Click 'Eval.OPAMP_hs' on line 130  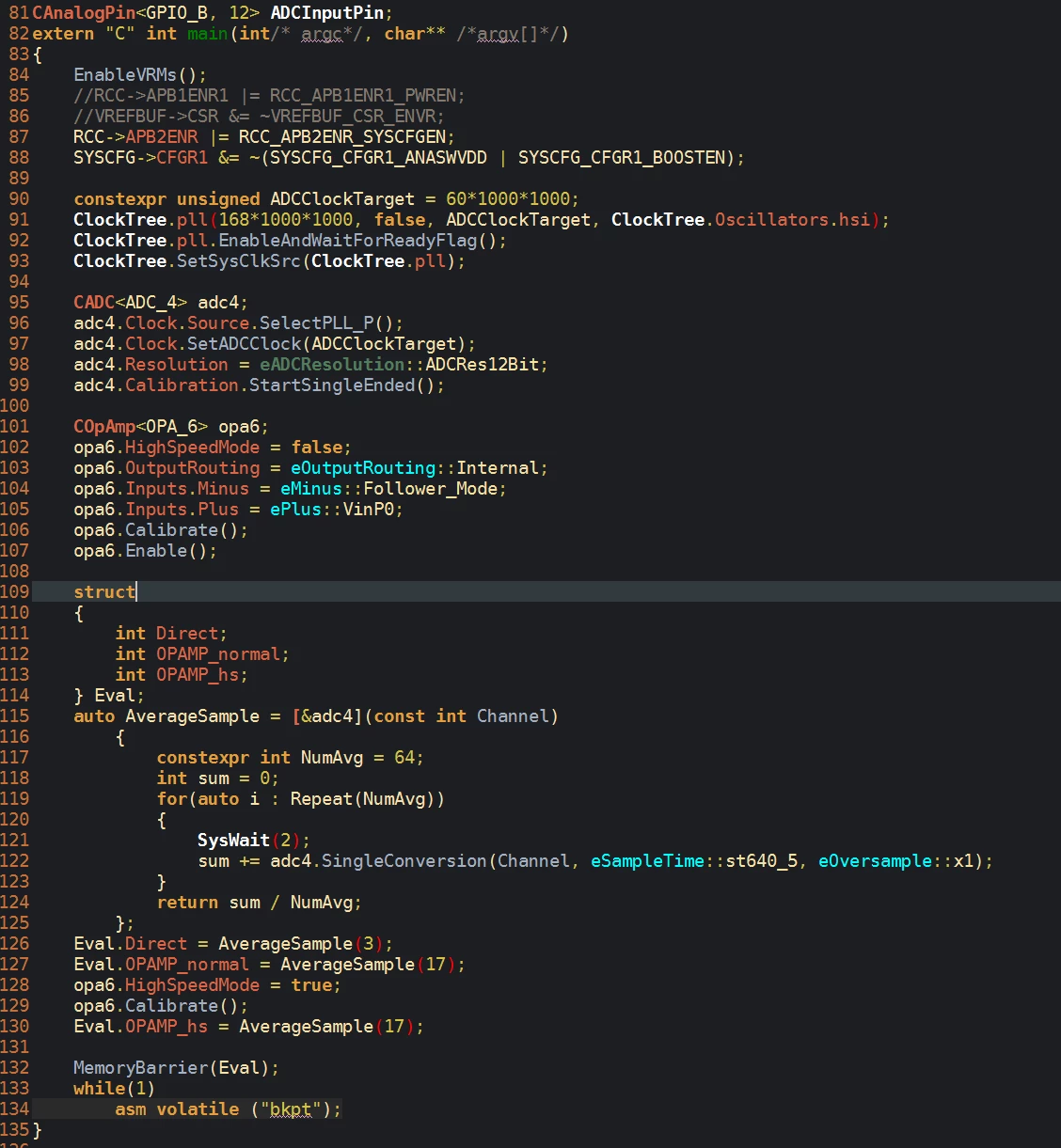click(x=140, y=1026)
